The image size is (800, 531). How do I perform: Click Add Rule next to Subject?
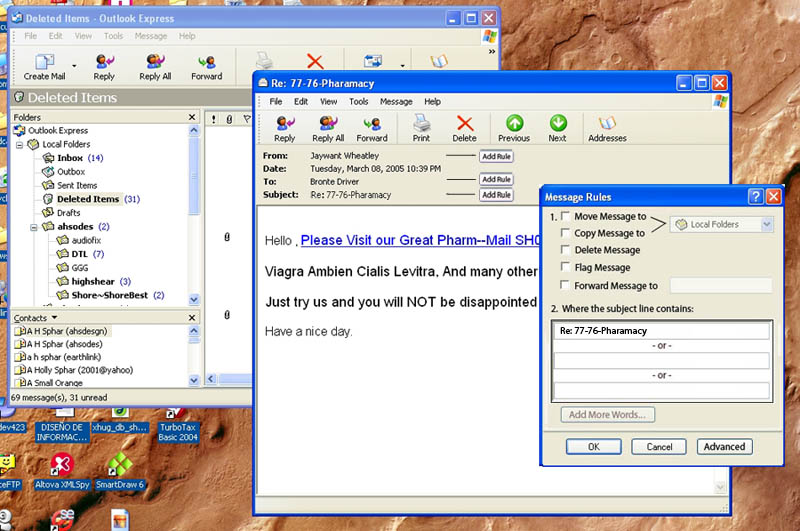[496, 195]
